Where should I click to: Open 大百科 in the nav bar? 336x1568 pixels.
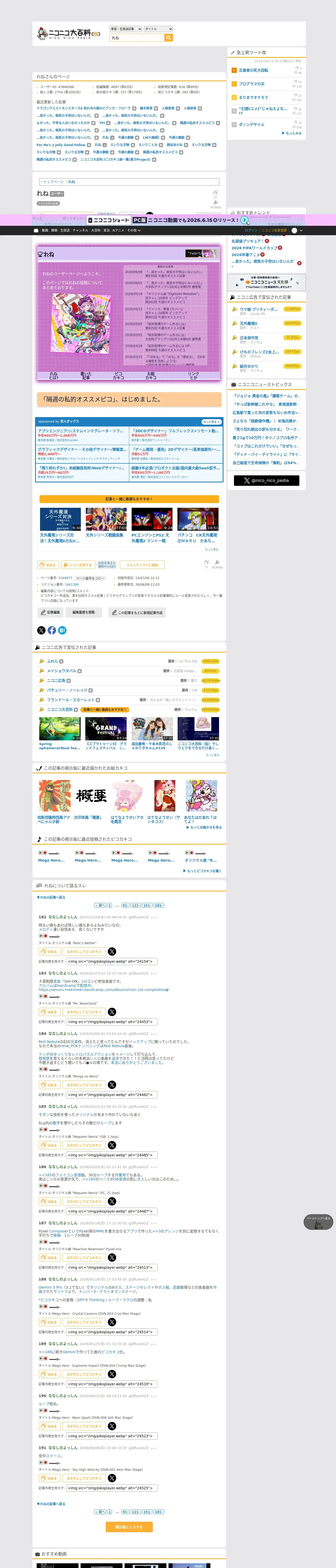pos(96,231)
